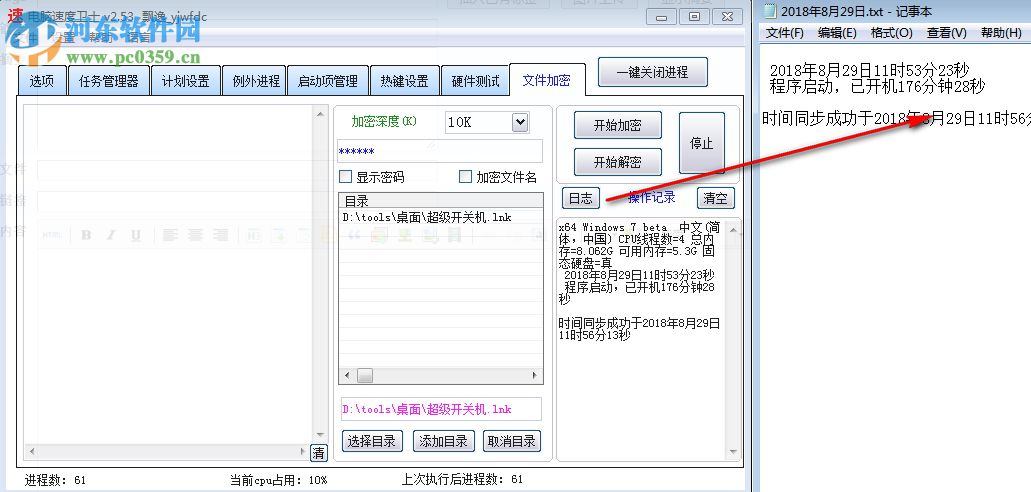Click the 选择目录 button

(372, 441)
